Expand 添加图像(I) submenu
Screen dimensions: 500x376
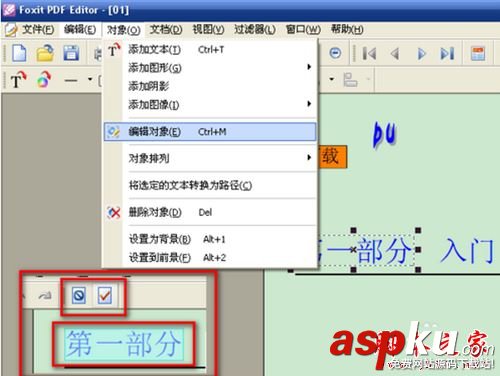click(210, 105)
